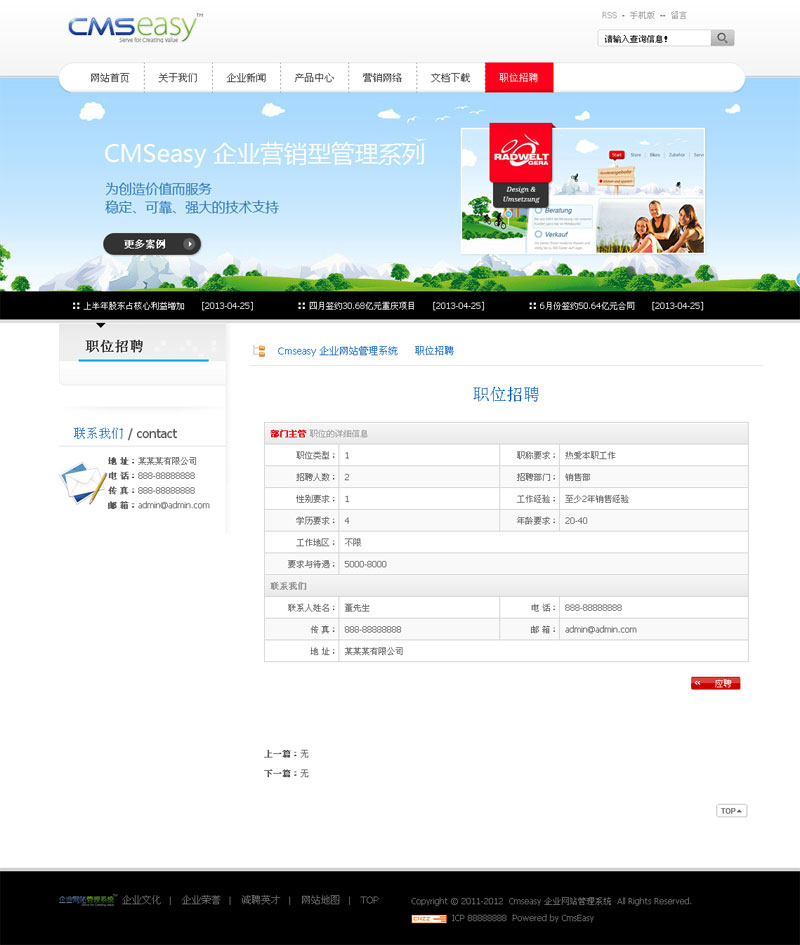
Task: Click the search query input field
Action: (x=654, y=38)
